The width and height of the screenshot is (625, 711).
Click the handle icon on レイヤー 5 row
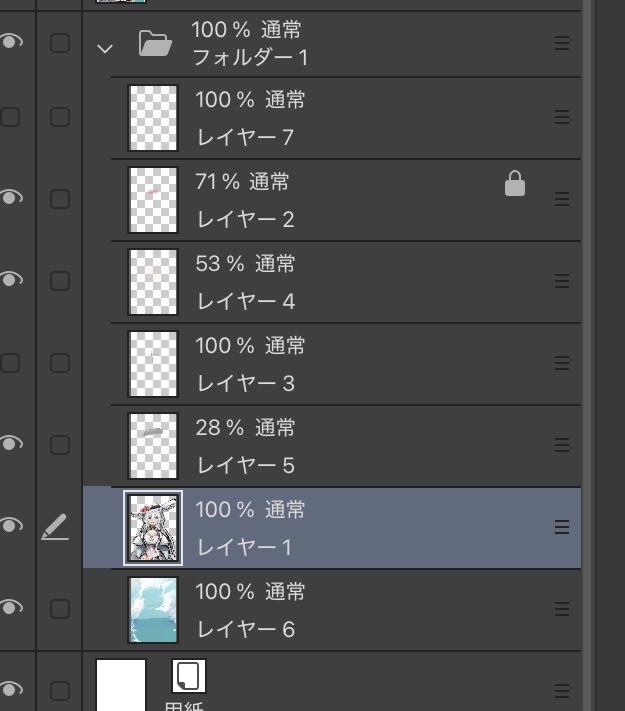[562, 445]
